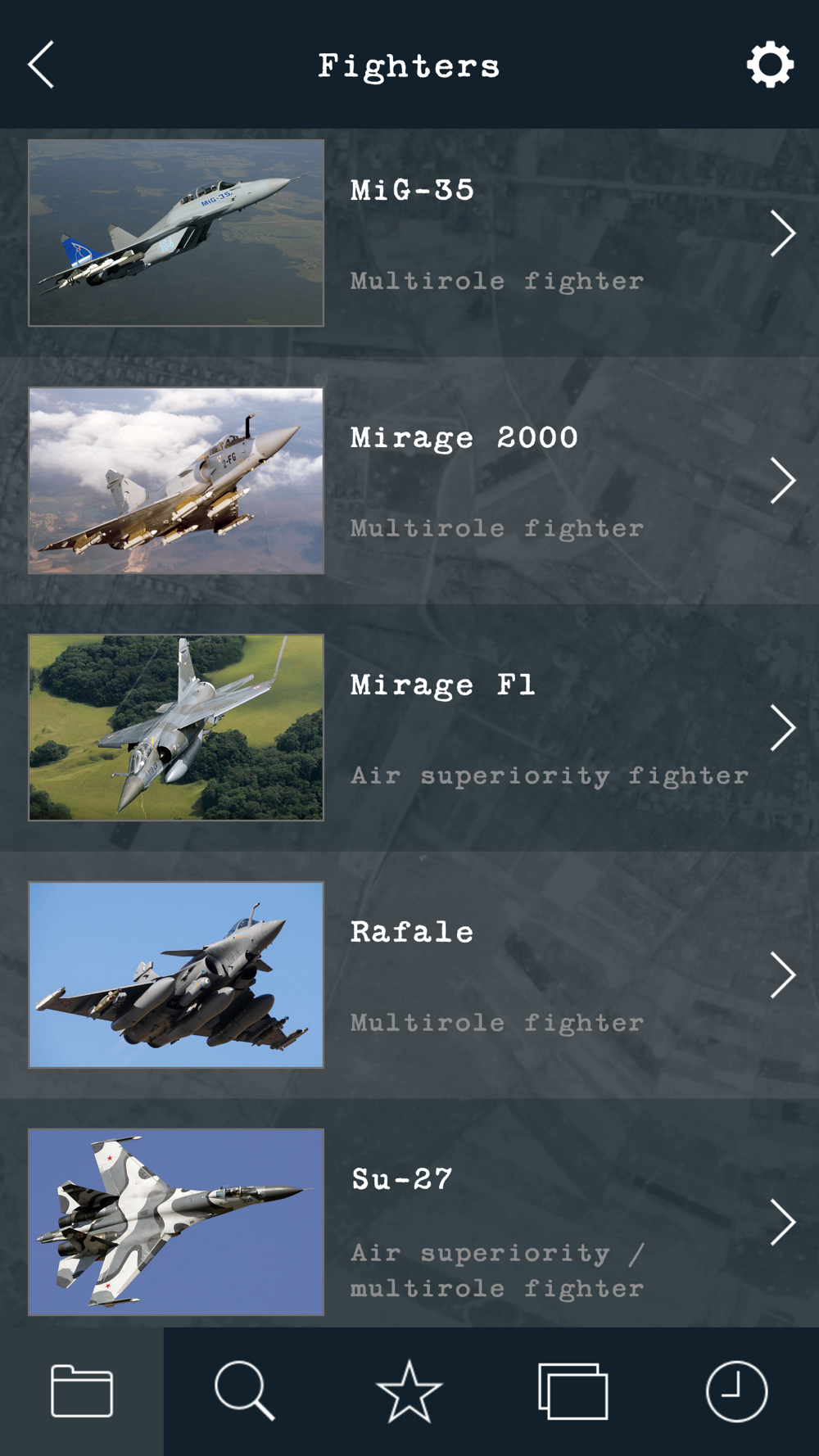Select the Su-27 title text
Viewport: 819px width, 1456px height.
click(401, 1179)
